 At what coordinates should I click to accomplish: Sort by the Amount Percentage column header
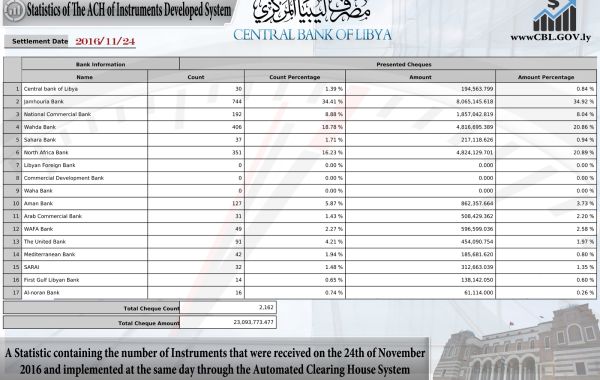[x=546, y=77]
